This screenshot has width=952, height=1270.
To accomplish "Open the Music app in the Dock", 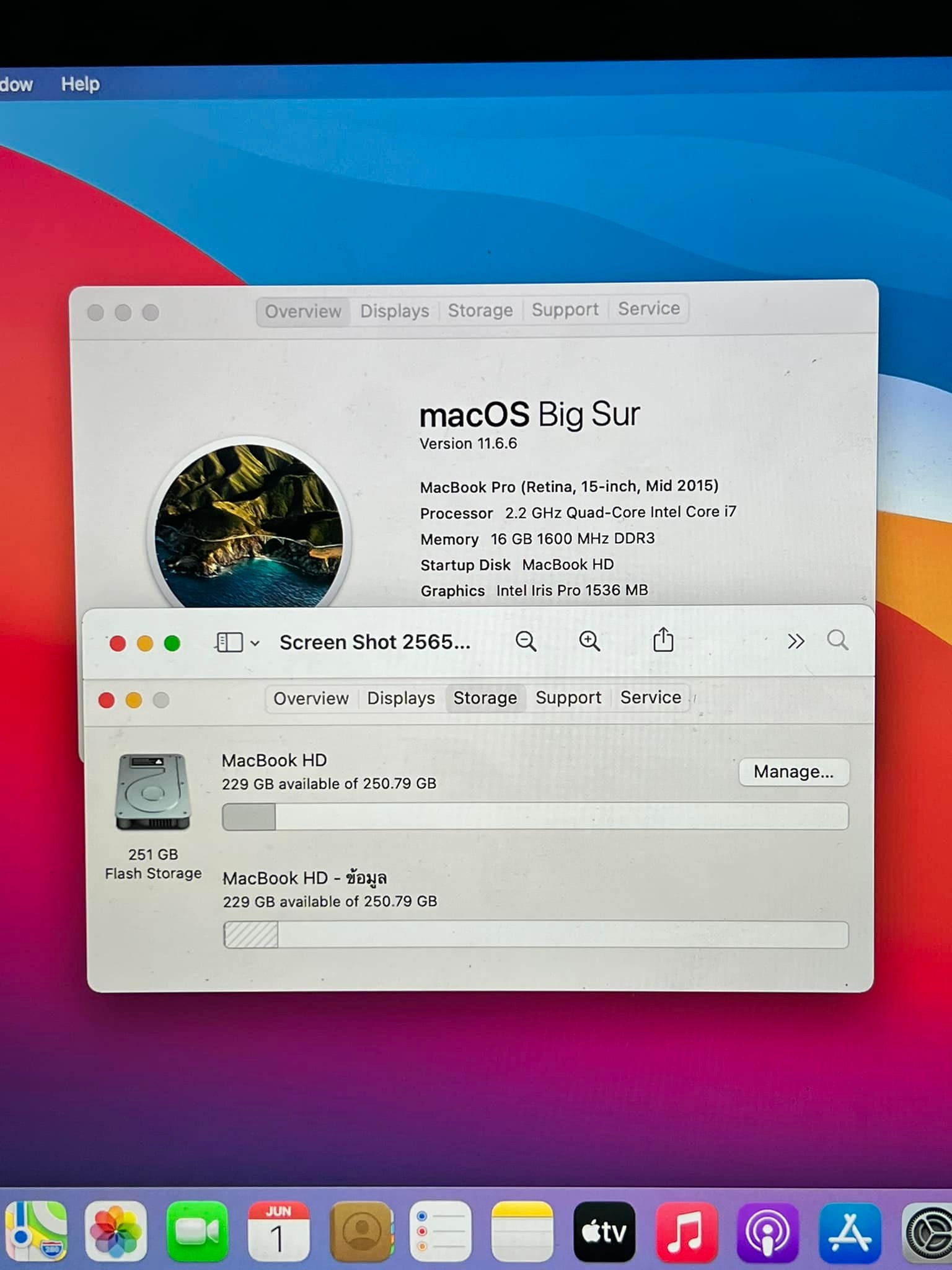I will tap(686, 1232).
